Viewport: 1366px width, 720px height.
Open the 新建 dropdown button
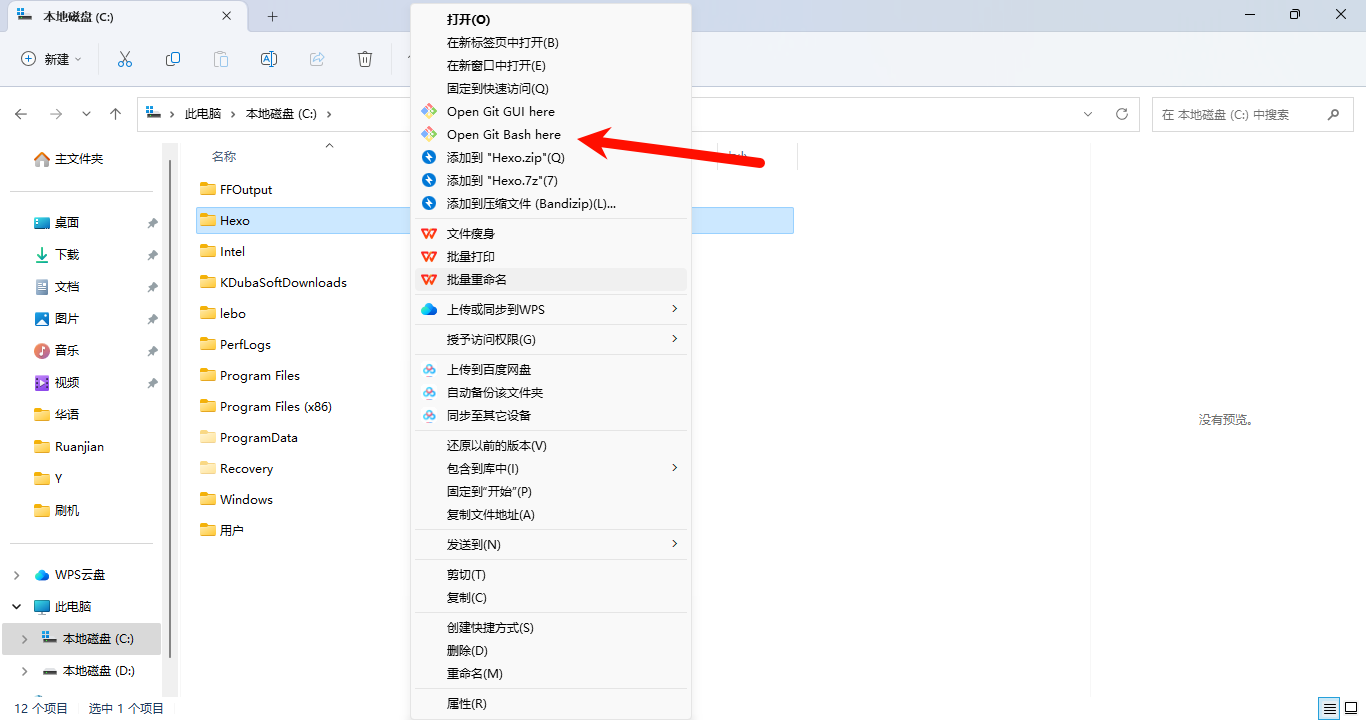pyautogui.click(x=52, y=59)
